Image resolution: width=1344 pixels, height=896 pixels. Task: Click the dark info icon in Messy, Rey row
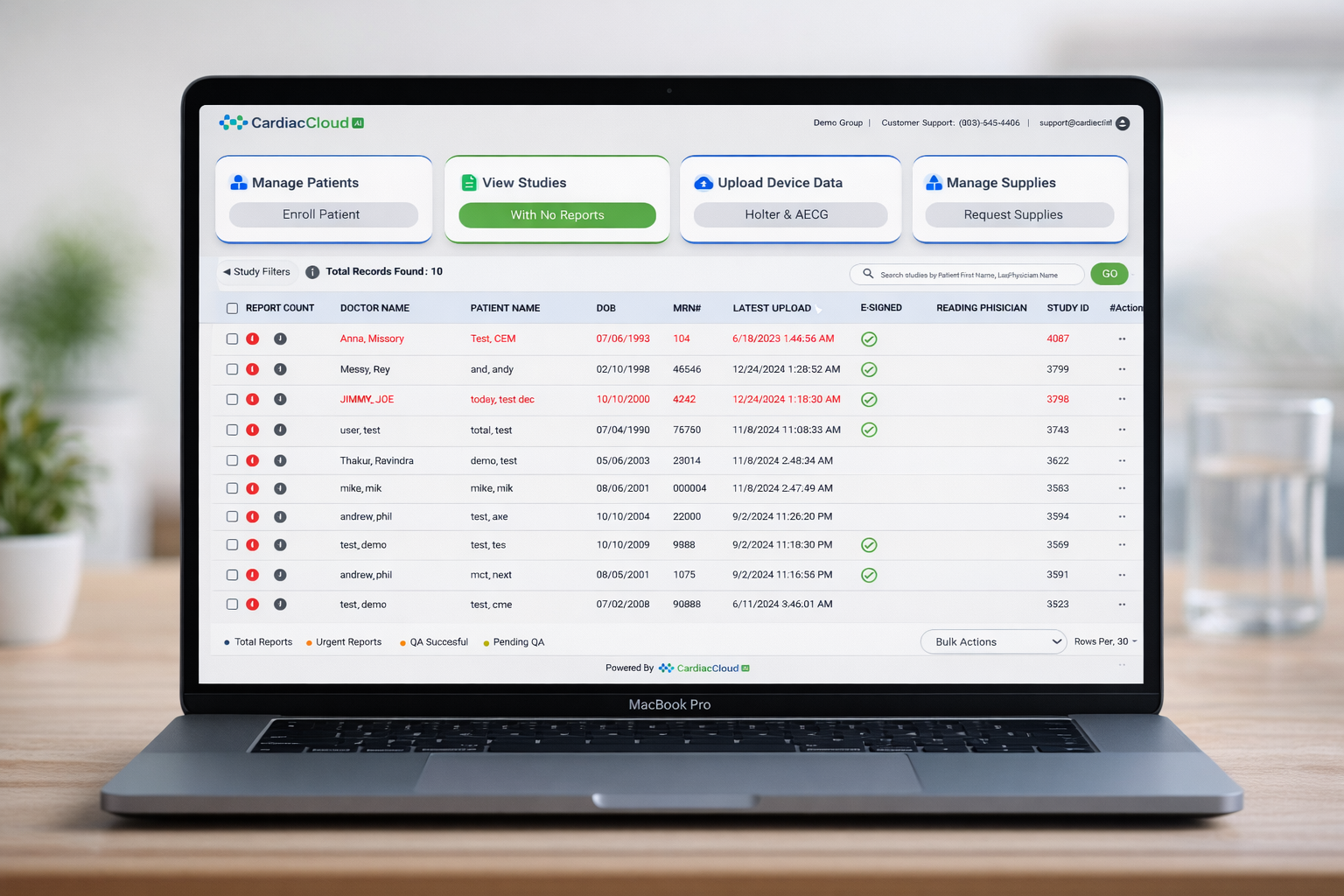(280, 369)
